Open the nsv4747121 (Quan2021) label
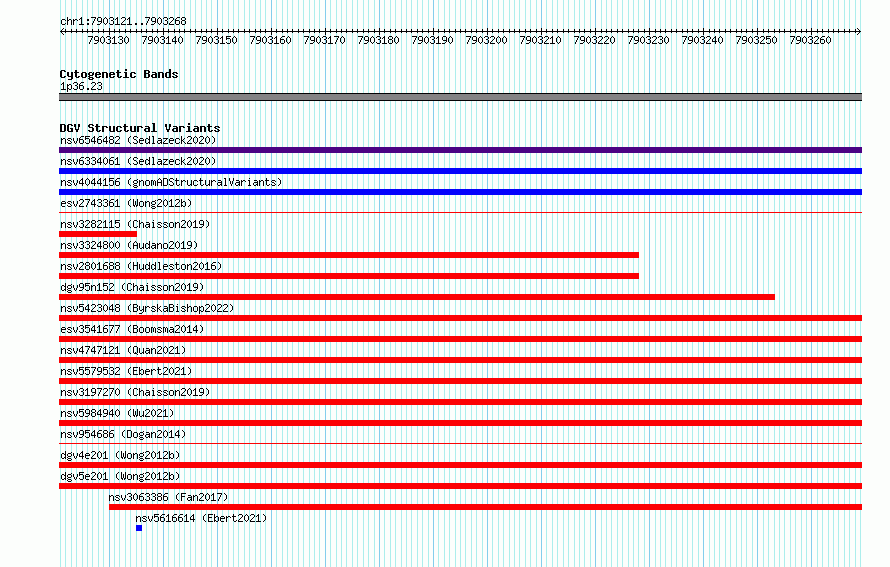The height and width of the screenshot is (567, 890). click(x=123, y=350)
